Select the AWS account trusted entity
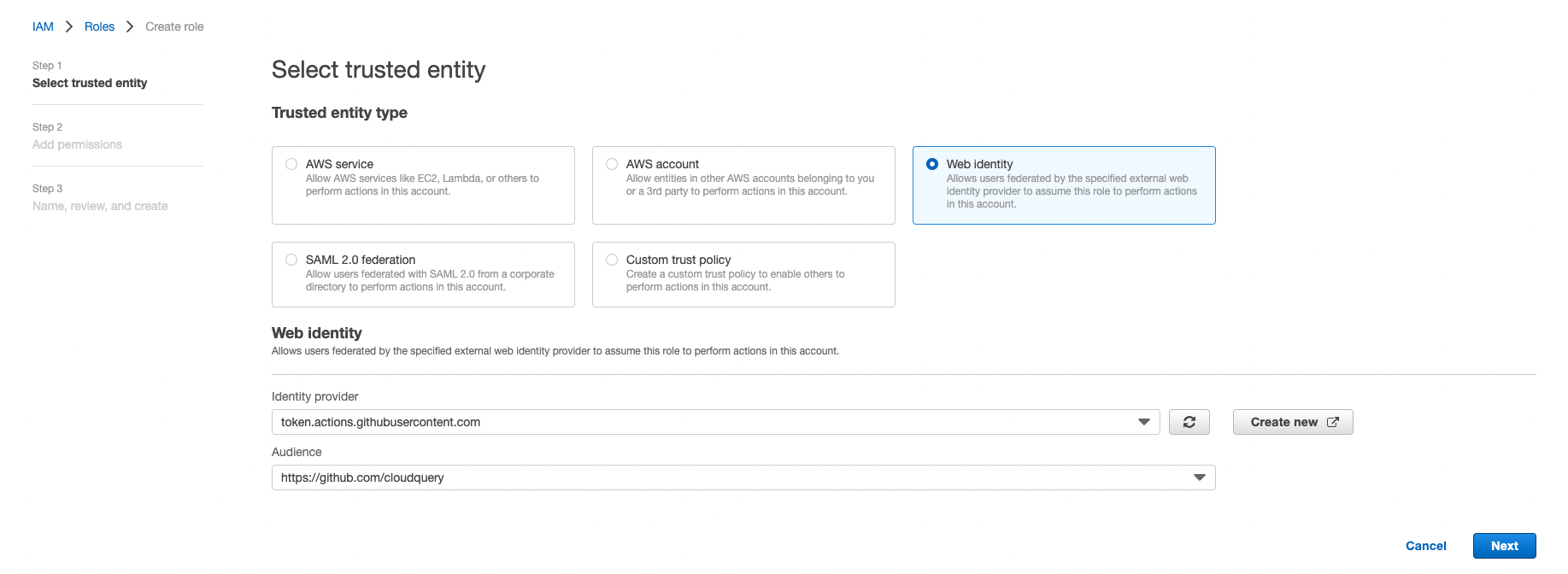1568x574 pixels. coord(611,163)
